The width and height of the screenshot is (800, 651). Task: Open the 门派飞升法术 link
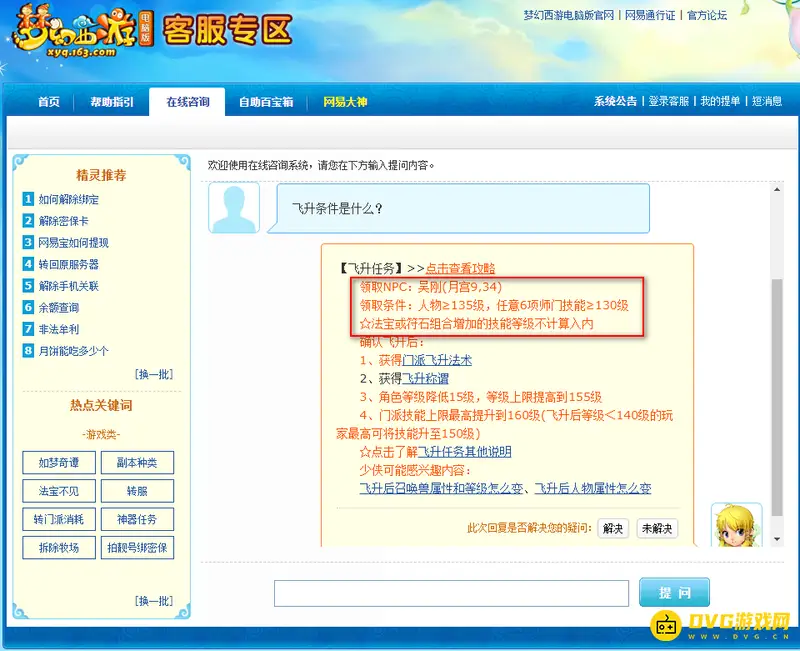coord(437,360)
